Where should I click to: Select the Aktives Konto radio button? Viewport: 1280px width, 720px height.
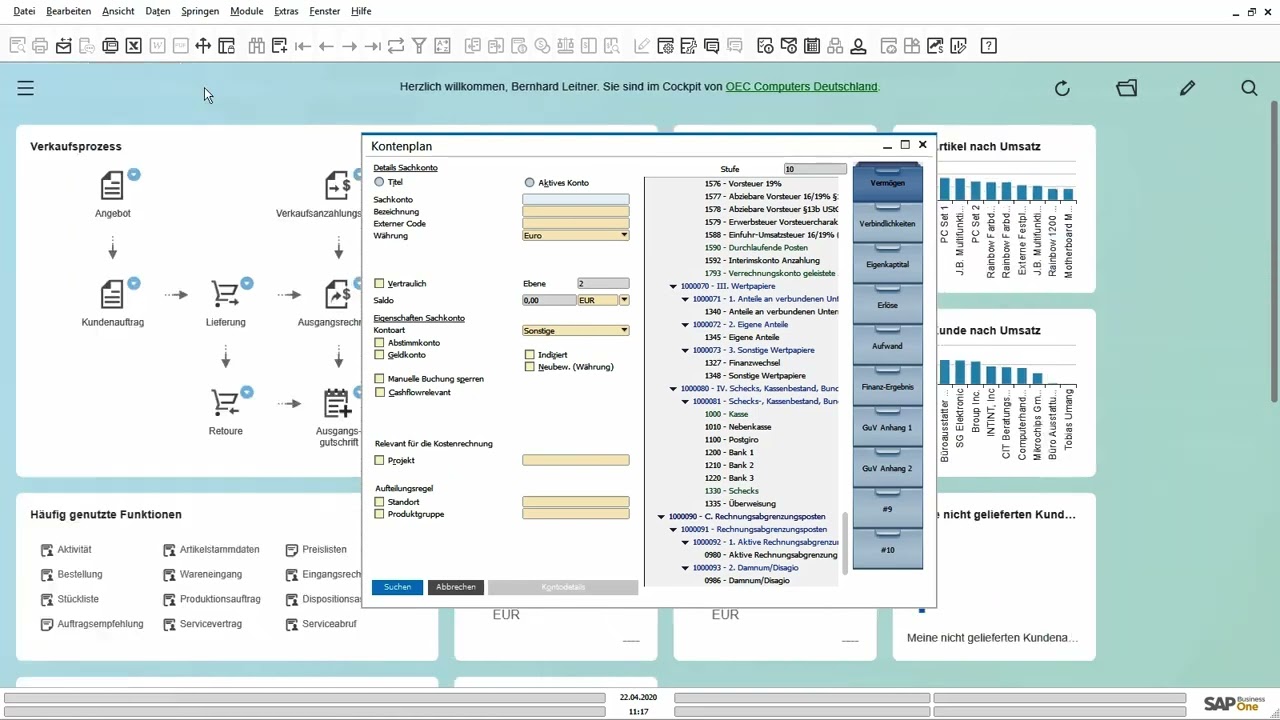click(530, 183)
